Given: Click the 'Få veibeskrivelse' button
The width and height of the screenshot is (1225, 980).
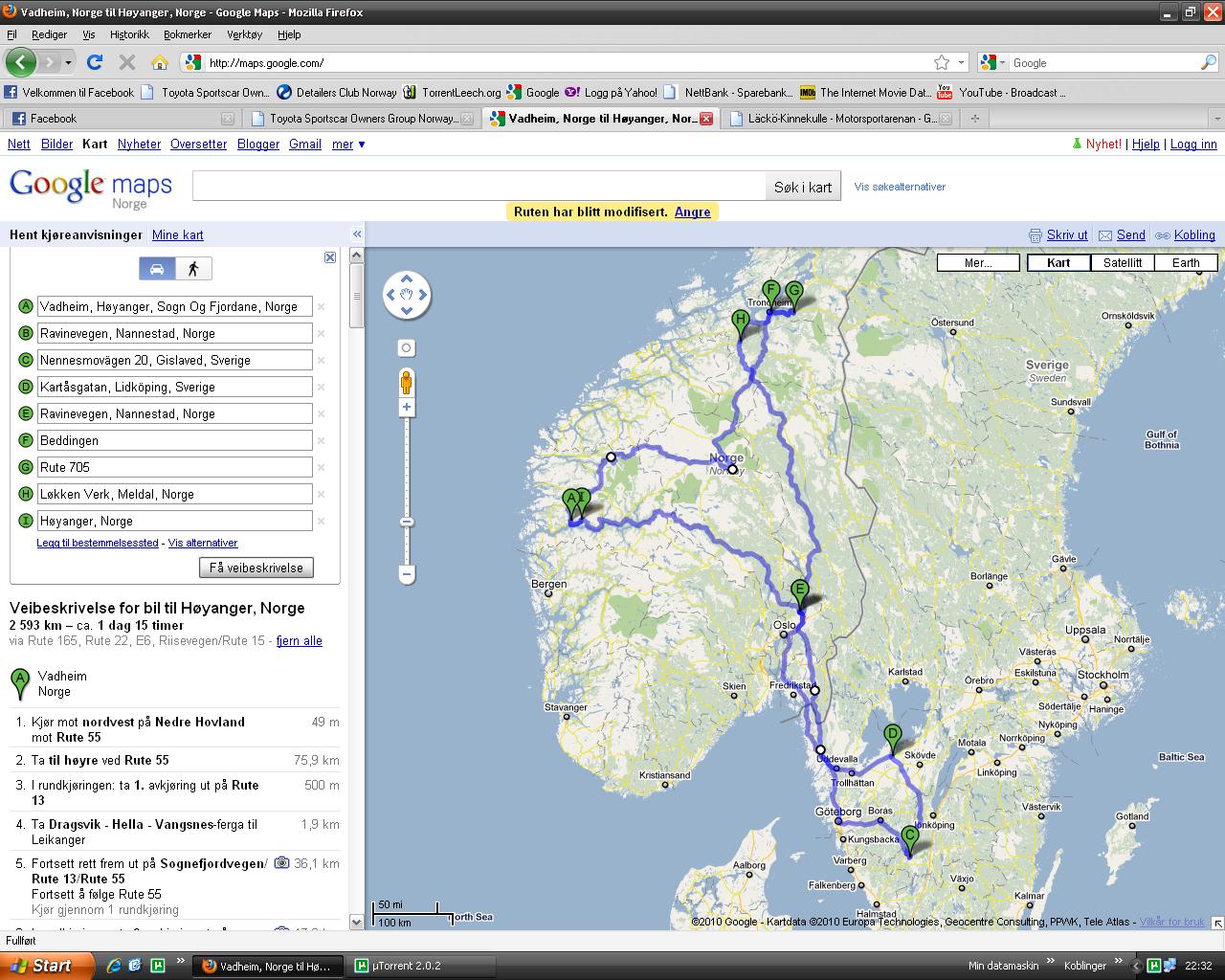Looking at the screenshot, I should pos(256,568).
